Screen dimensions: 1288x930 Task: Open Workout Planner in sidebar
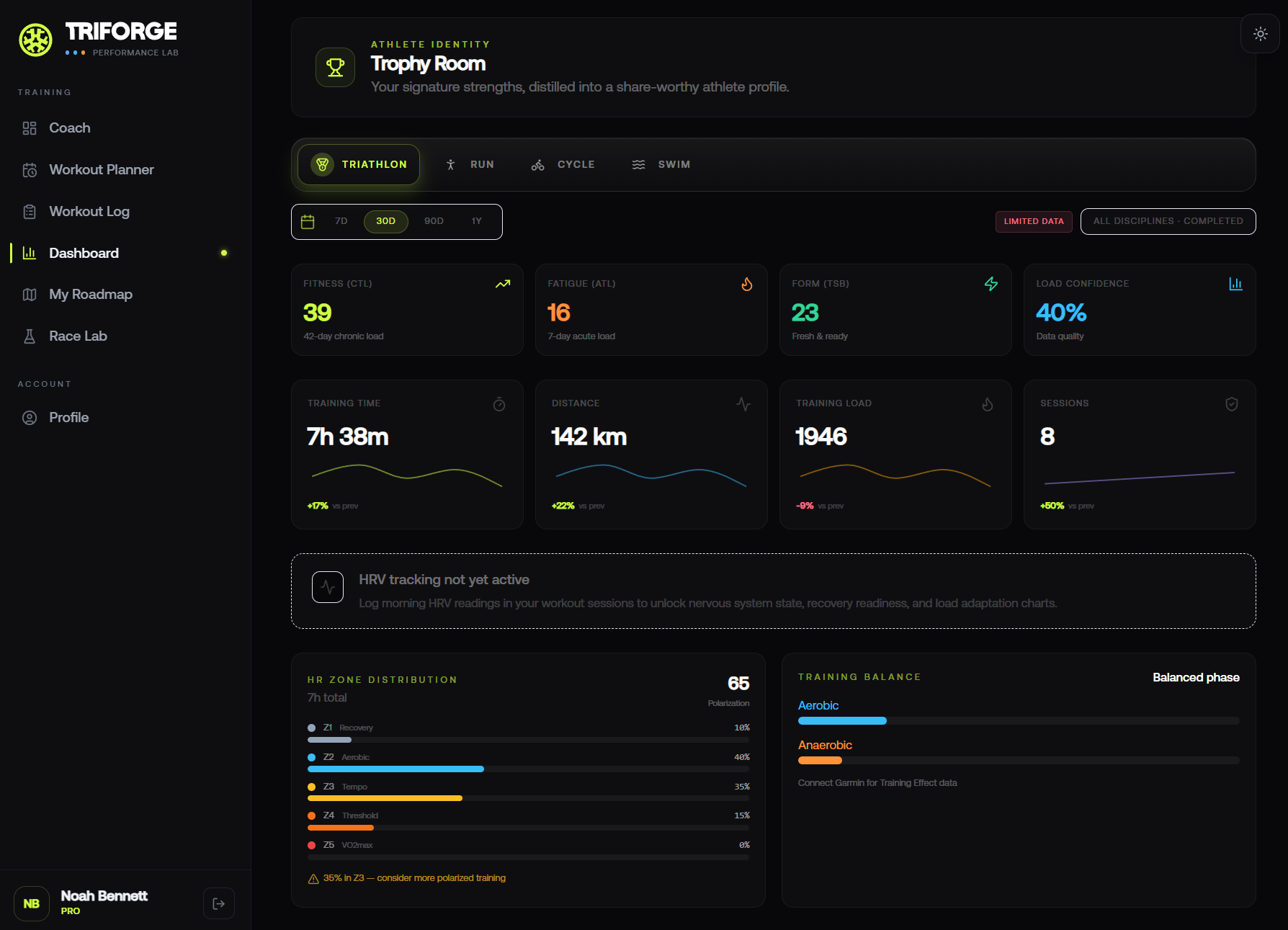point(101,170)
